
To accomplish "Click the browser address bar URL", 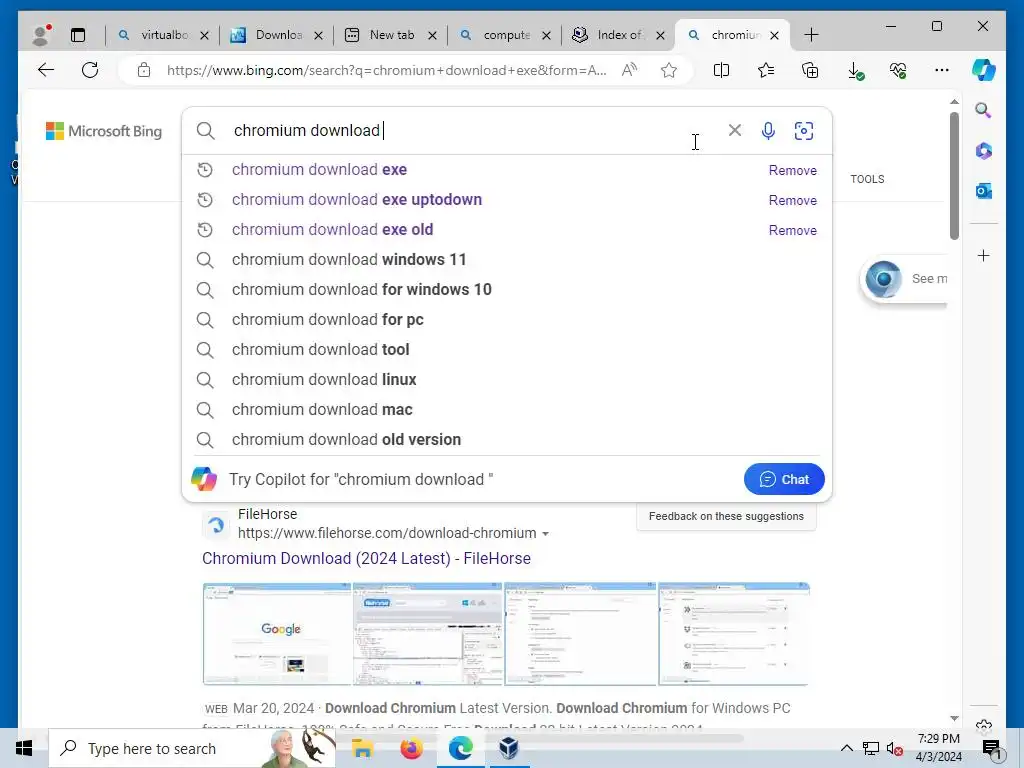I will tap(387, 70).
